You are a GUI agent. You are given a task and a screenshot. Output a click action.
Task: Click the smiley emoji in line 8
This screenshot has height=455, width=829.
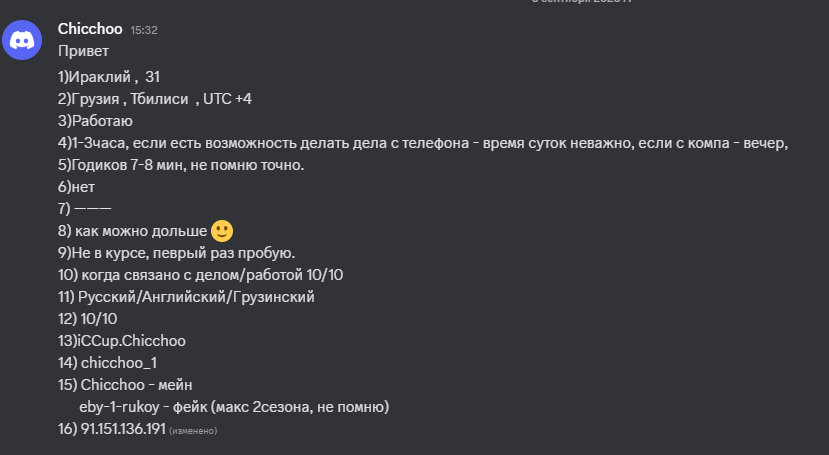tap(222, 231)
